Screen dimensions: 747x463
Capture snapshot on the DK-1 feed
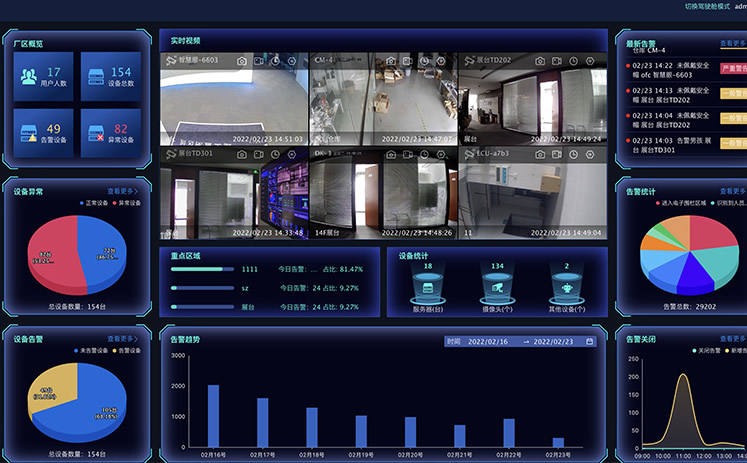pyautogui.click(x=391, y=154)
